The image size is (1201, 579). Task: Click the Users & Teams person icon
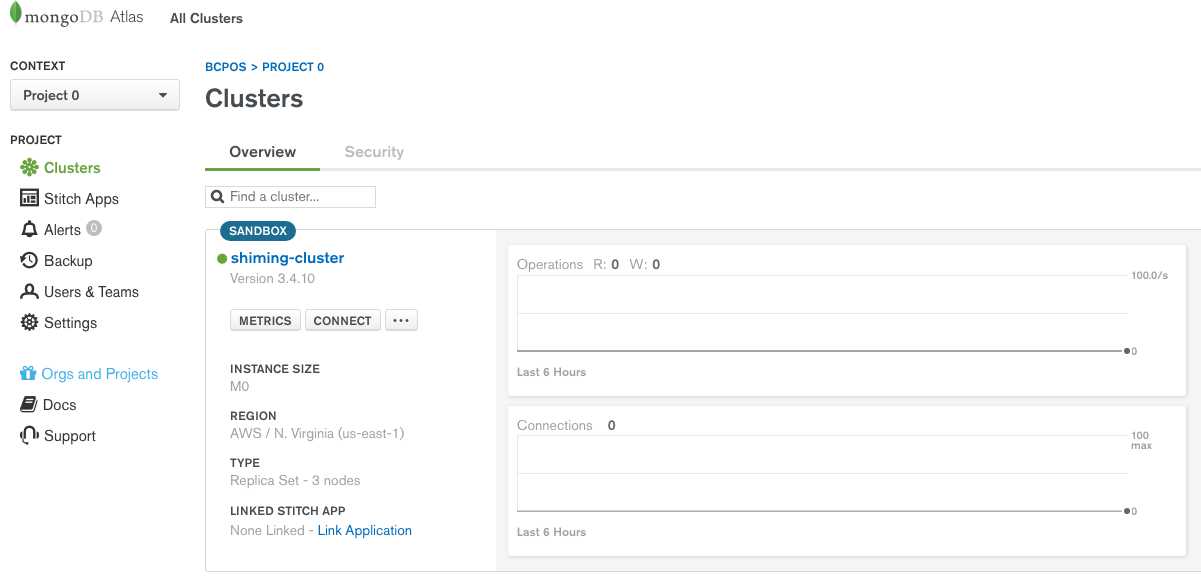pyautogui.click(x=29, y=292)
